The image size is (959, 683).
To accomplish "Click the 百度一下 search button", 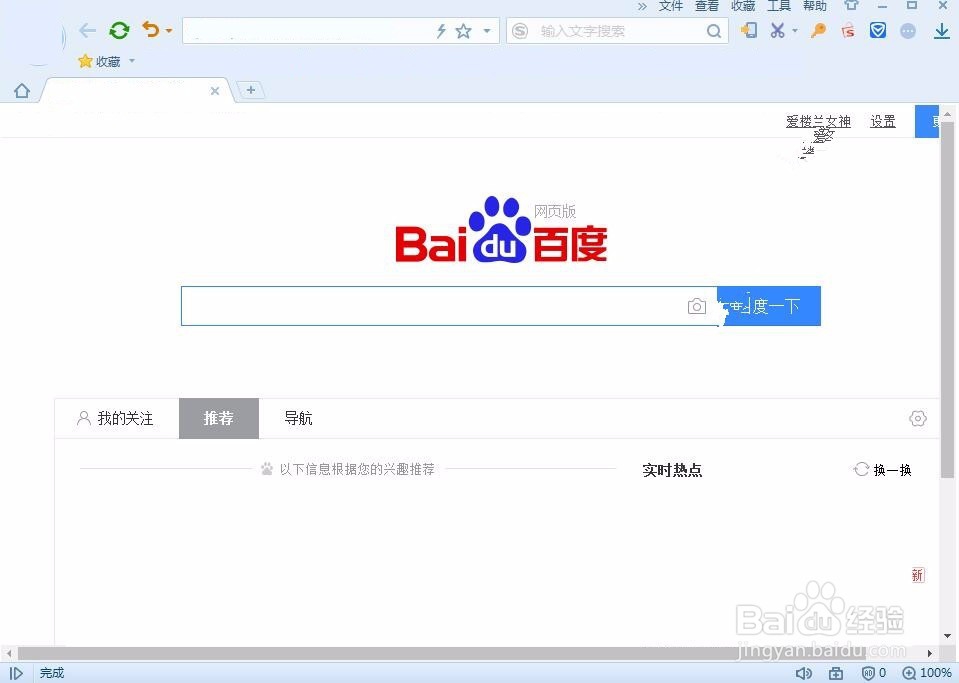I will point(769,306).
